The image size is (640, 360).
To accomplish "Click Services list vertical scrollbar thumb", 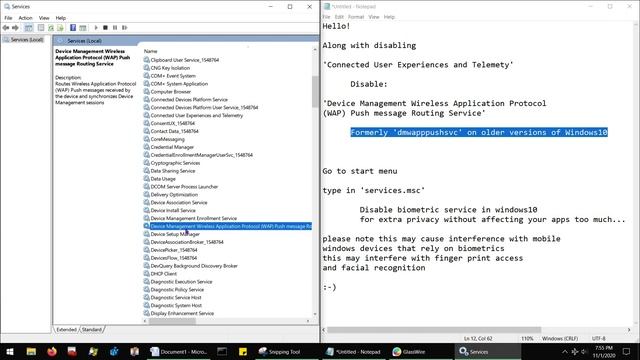I will (x=315, y=91).
